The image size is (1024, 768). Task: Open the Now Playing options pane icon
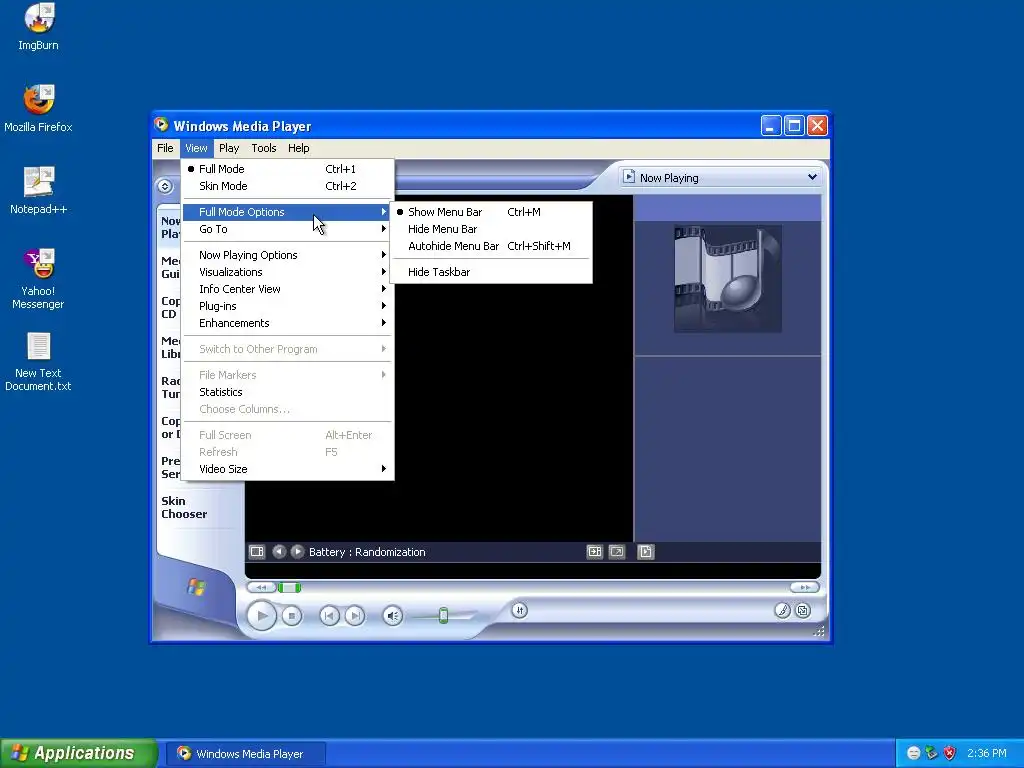257,552
